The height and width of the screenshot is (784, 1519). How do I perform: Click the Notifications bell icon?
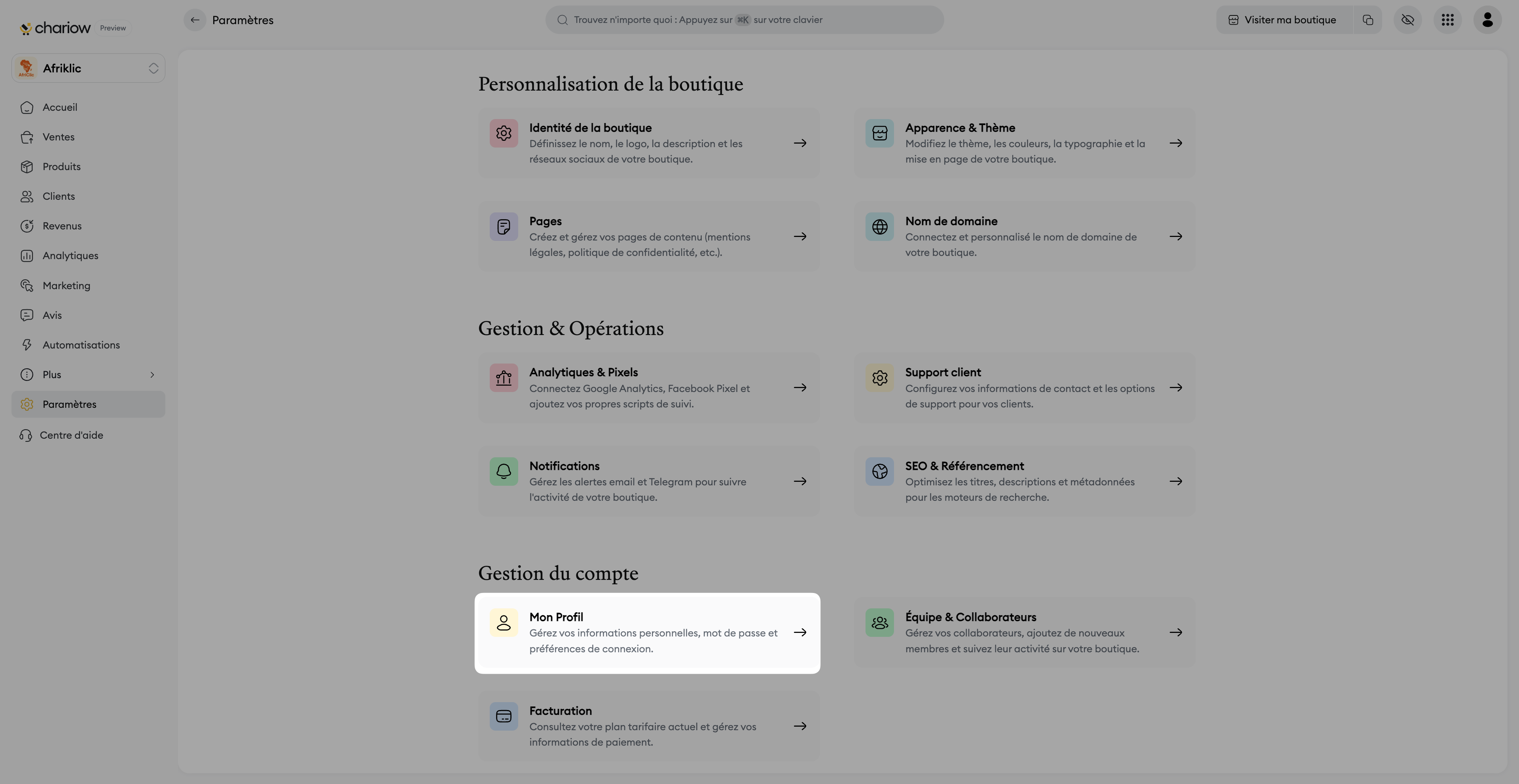pyautogui.click(x=504, y=472)
